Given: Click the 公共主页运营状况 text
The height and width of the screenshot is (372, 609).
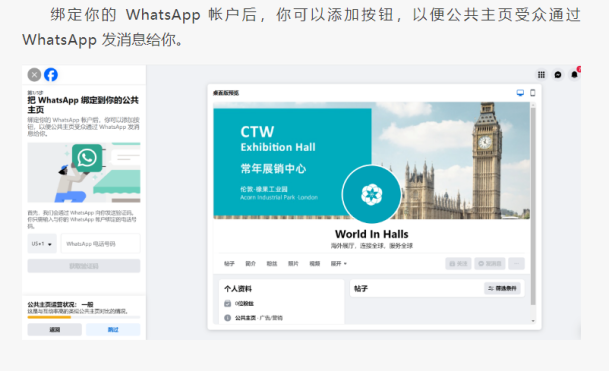Looking at the screenshot, I should pos(60,304).
